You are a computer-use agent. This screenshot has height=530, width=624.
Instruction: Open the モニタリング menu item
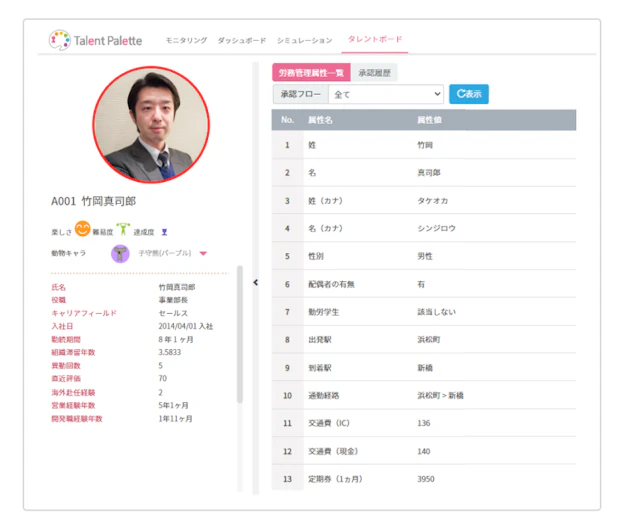coord(186,40)
